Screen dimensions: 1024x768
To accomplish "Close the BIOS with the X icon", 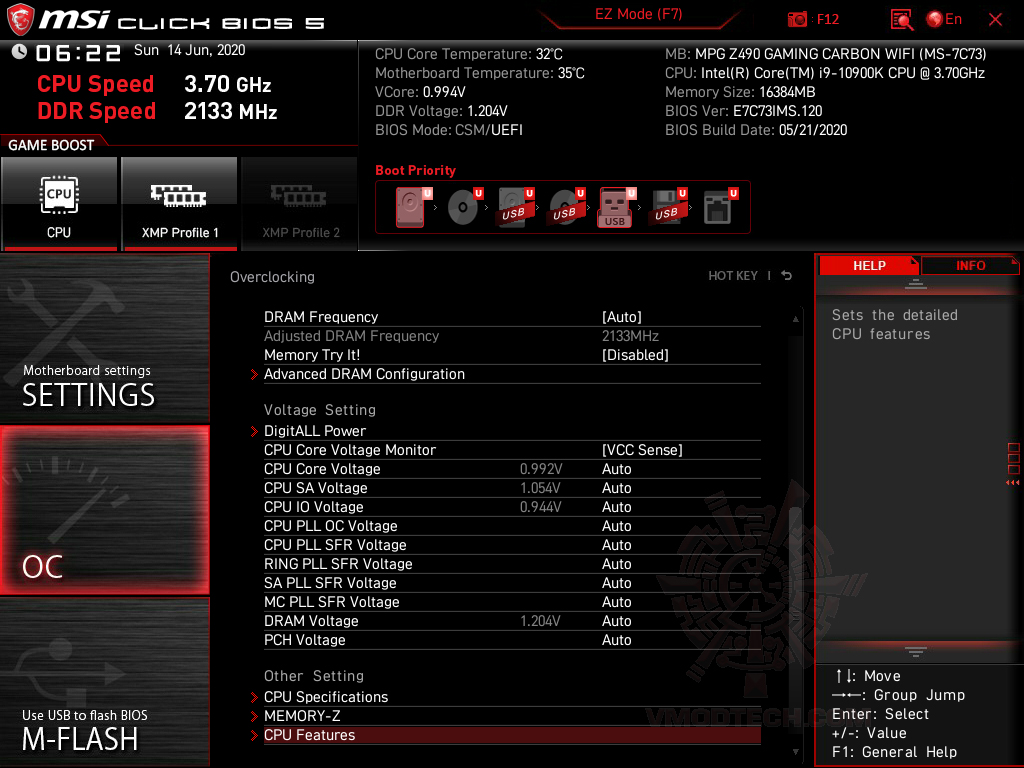I will click(x=995, y=20).
